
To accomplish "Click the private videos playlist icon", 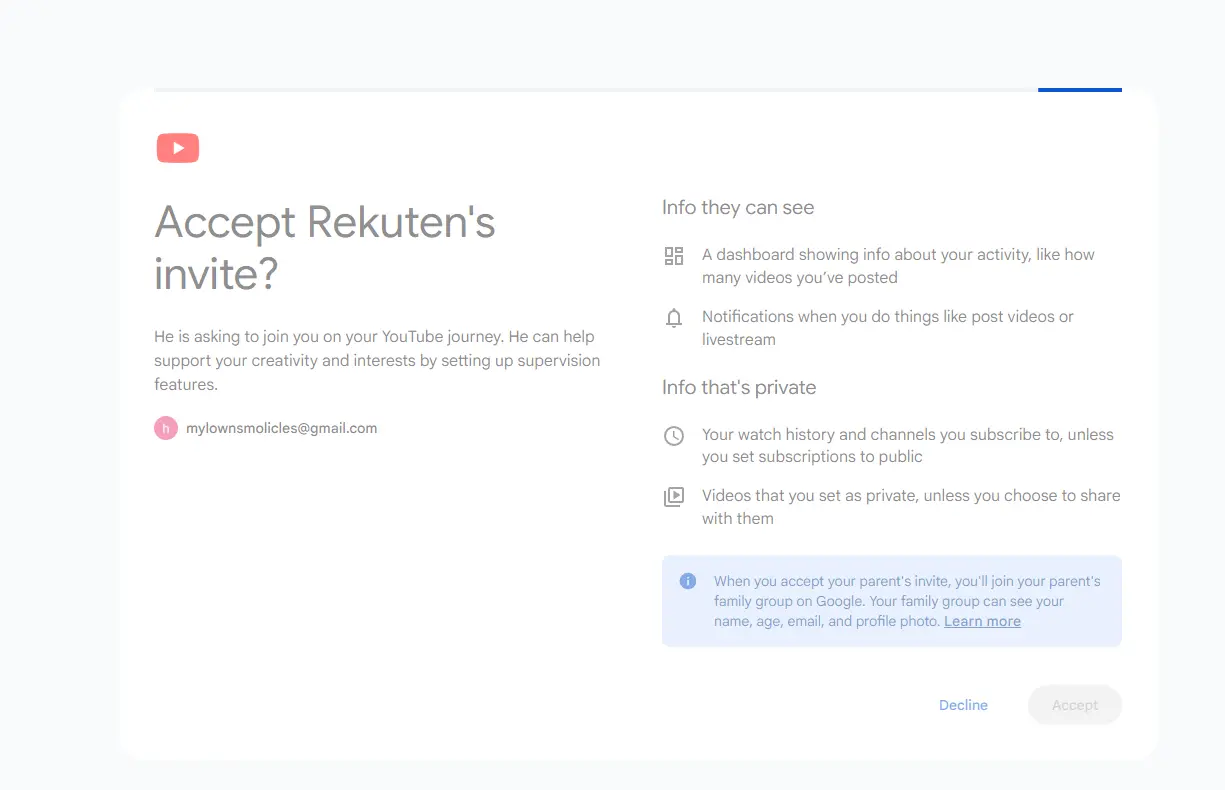I will click(x=674, y=497).
